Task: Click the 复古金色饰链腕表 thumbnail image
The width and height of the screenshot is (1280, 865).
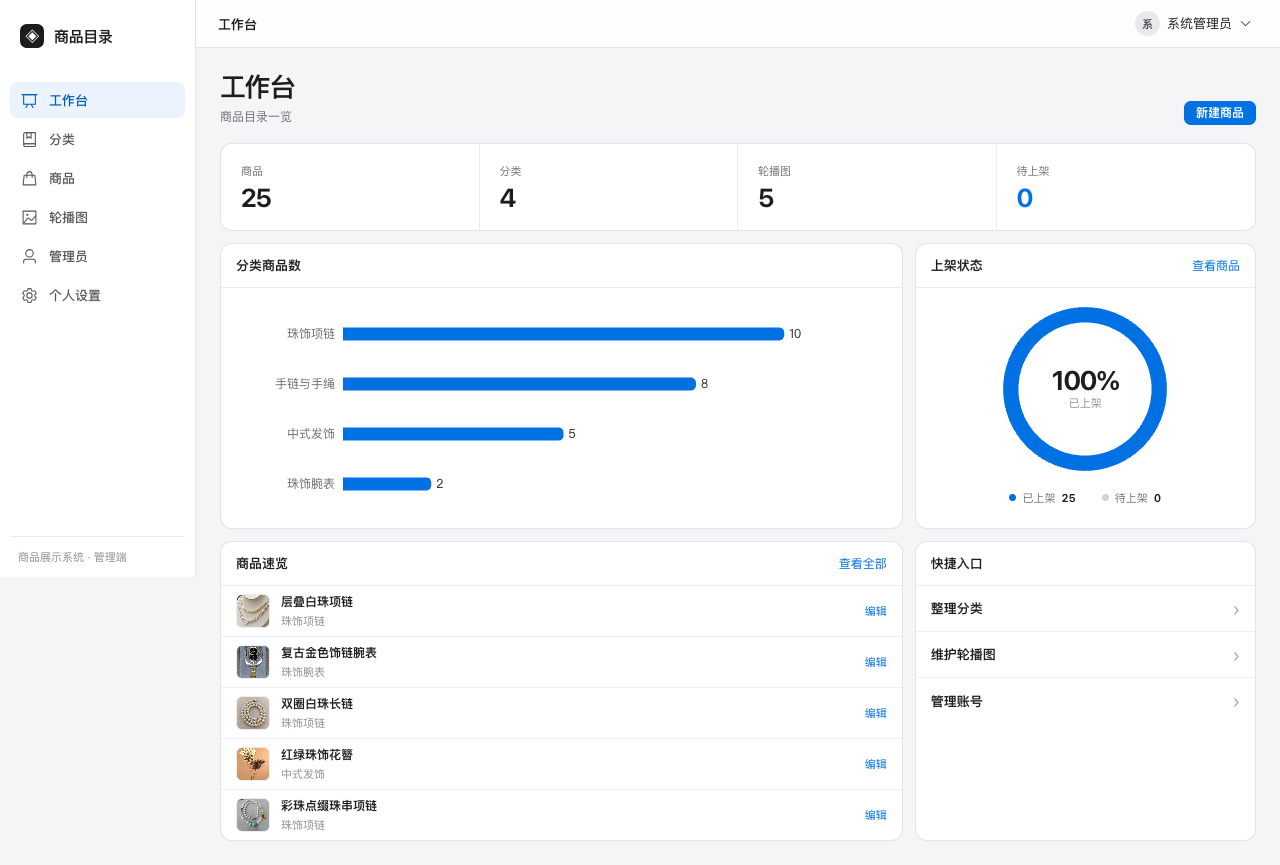Action: [x=253, y=662]
